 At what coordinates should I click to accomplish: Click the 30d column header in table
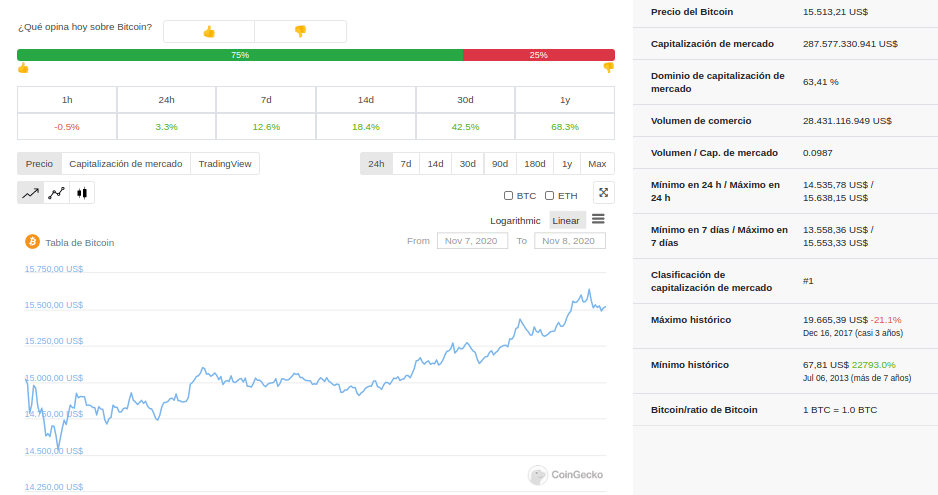[465, 100]
